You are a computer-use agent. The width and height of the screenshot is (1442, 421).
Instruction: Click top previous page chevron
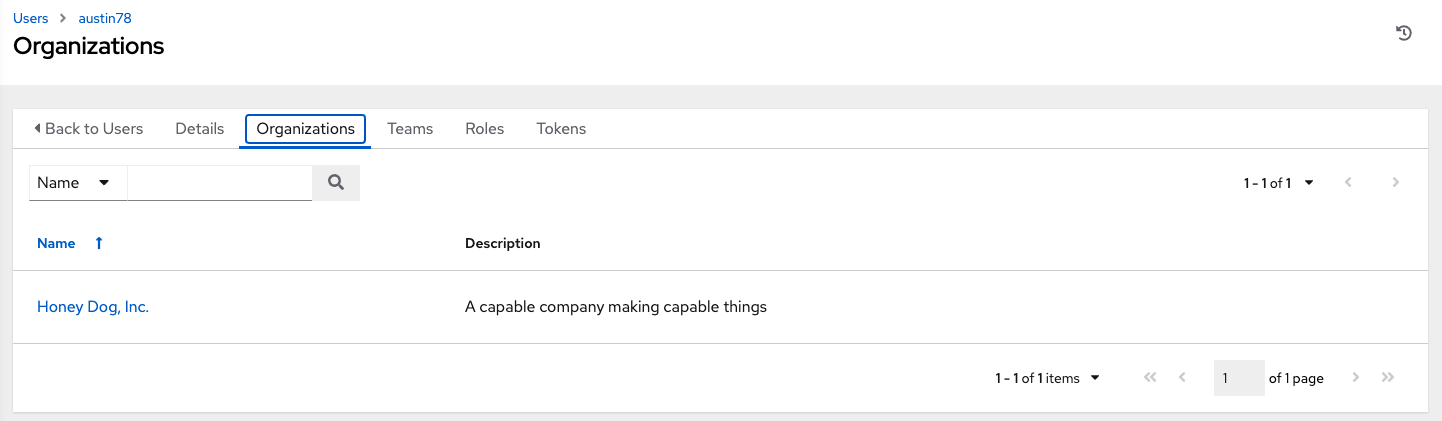click(x=1349, y=183)
